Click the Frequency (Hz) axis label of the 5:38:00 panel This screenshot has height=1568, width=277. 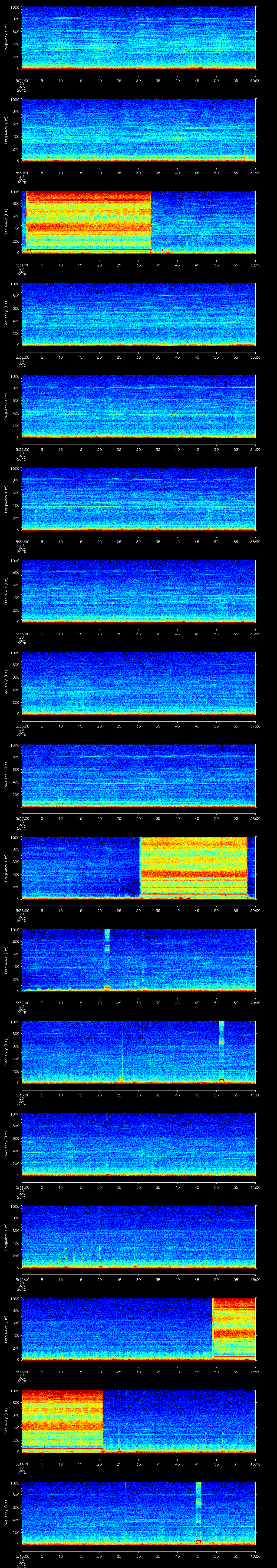[x=6, y=868]
